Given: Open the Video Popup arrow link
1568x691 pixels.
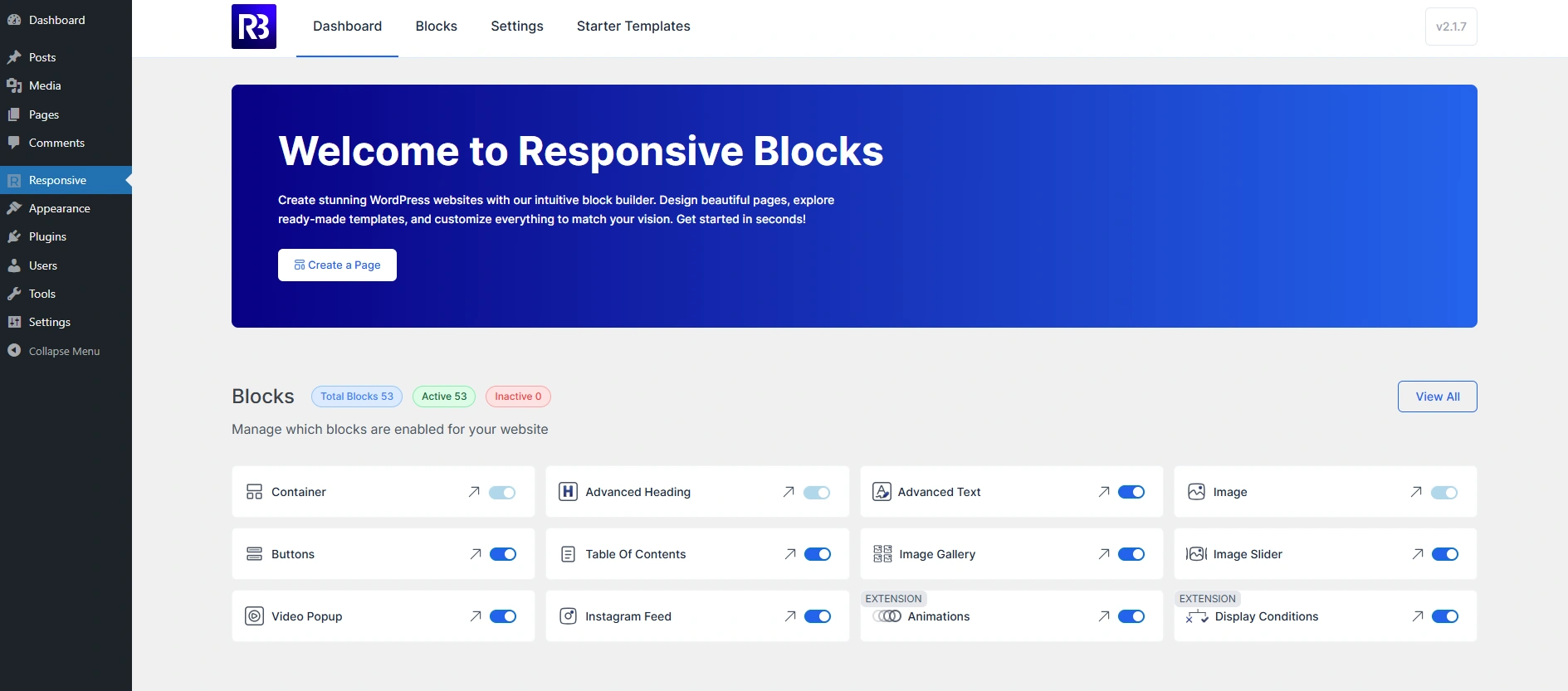Looking at the screenshot, I should [476, 616].
